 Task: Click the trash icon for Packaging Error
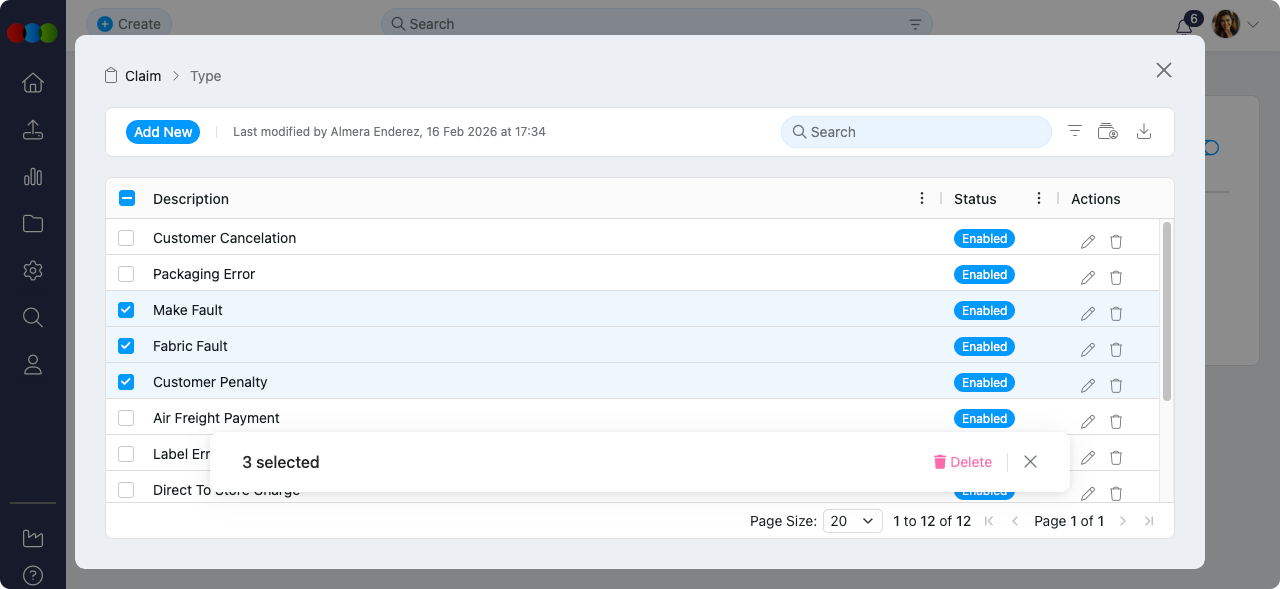[1115, 277]
